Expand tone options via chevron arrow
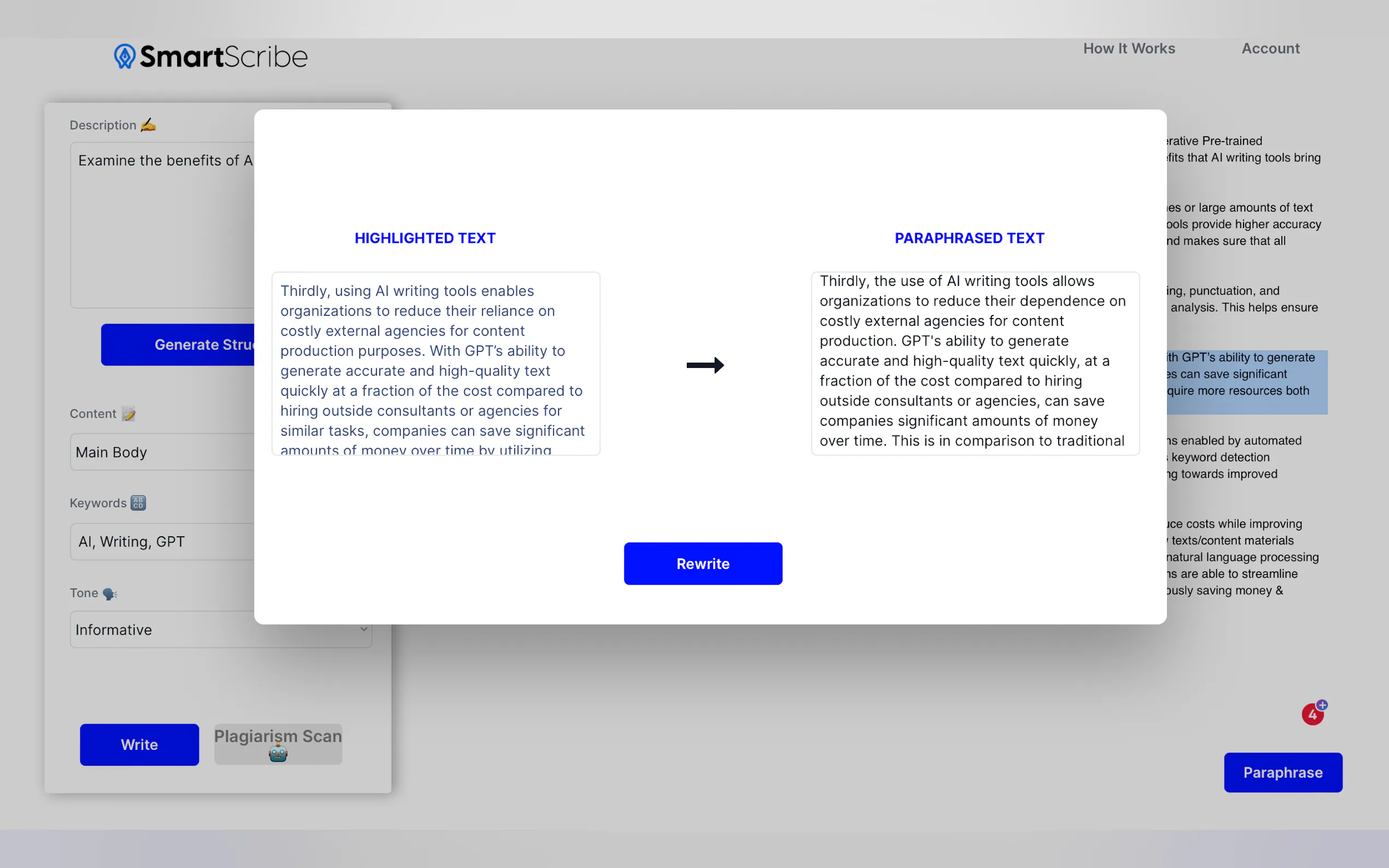 pyautogui.click(x=364, y=629)
